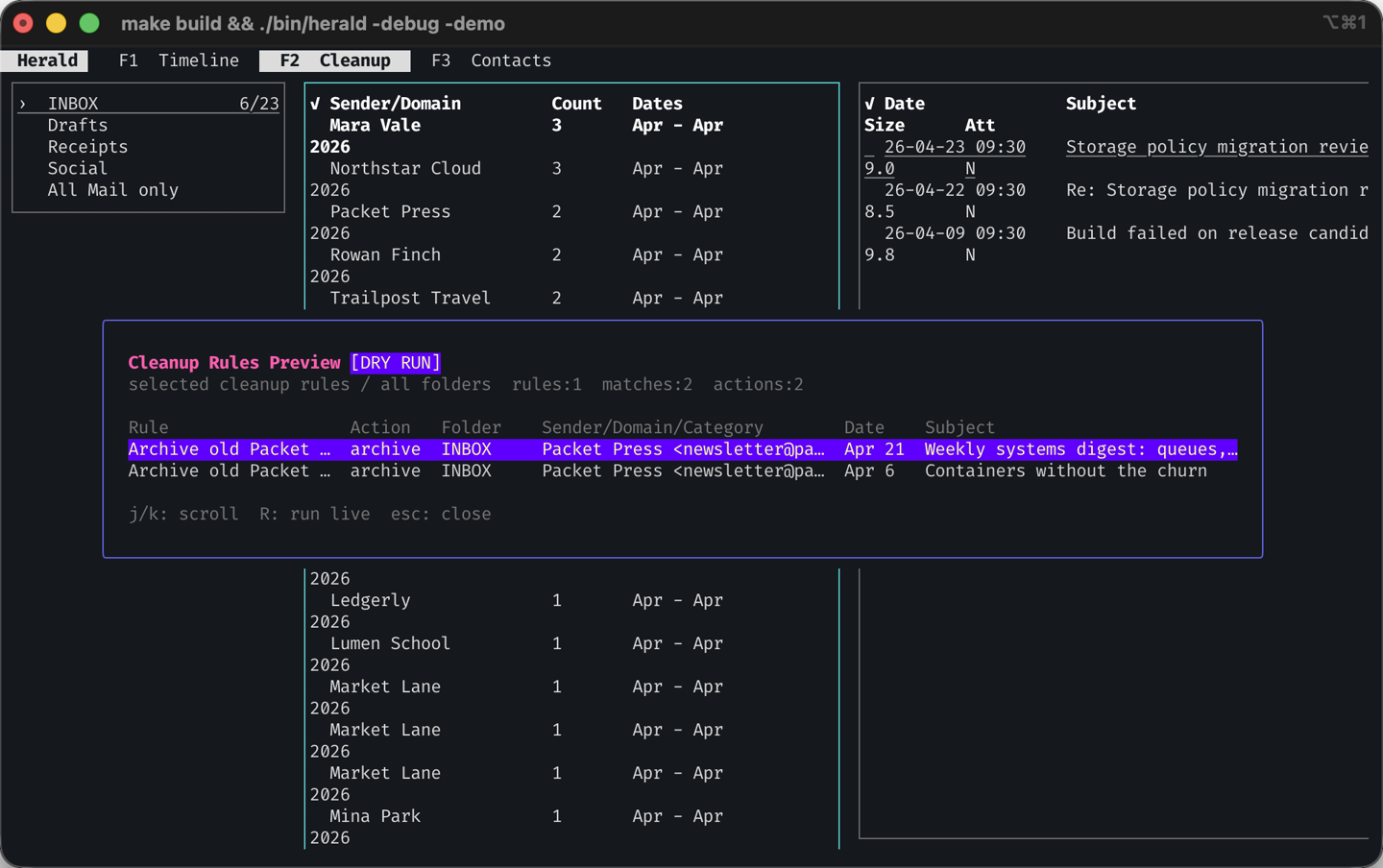1383x868 pixels.
Task: Click the actions:2 summary counter
Action: (x=758, y=384)
